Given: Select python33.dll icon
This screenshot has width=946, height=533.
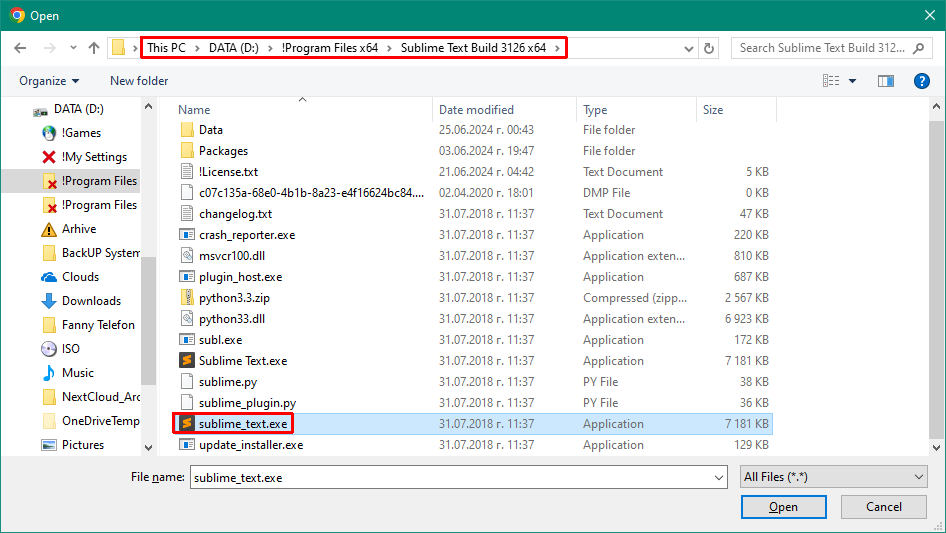Looking at the screenshot, I should click(187, 319).
